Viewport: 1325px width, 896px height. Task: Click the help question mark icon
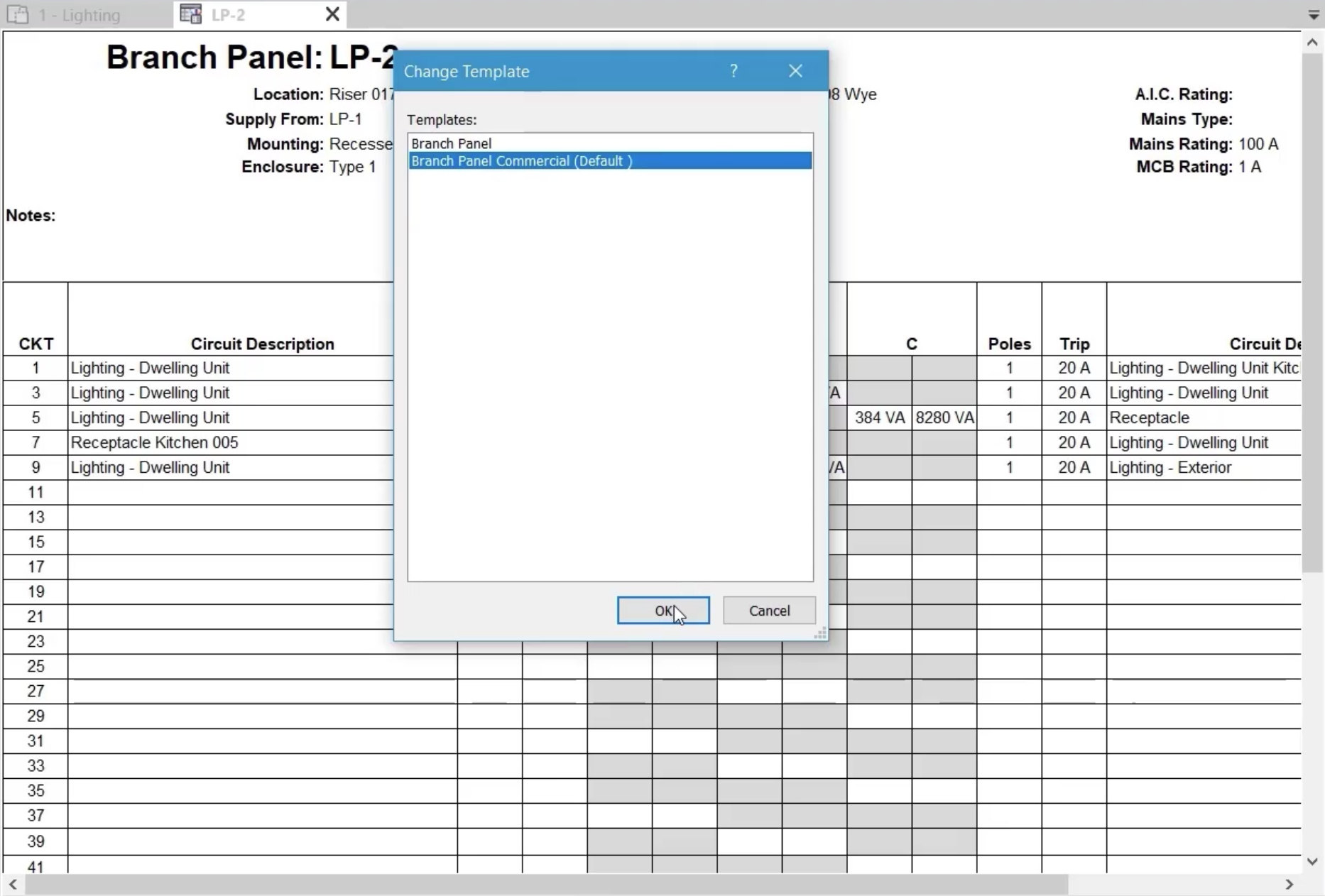tap(734, 71)
